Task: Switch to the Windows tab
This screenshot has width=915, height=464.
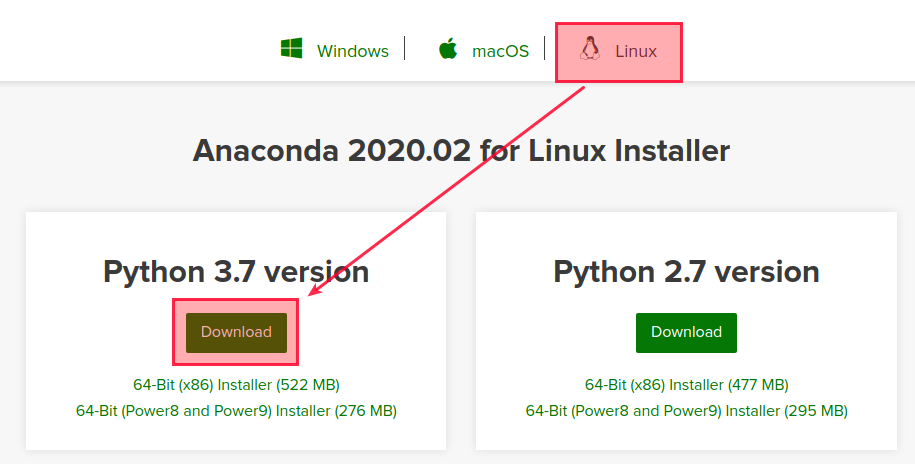Action: pos(352,51)
